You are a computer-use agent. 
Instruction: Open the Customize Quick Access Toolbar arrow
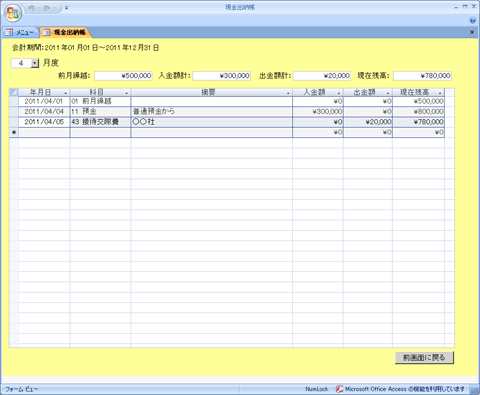click(66, 8)
